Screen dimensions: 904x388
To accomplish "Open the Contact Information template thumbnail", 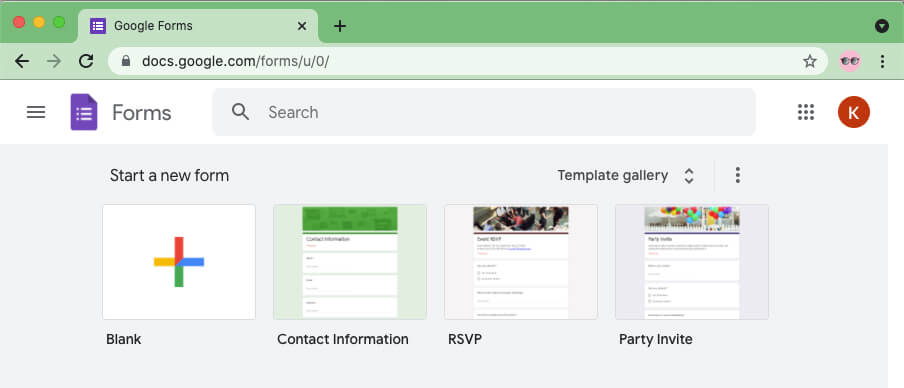I will (x=350, y=262).
